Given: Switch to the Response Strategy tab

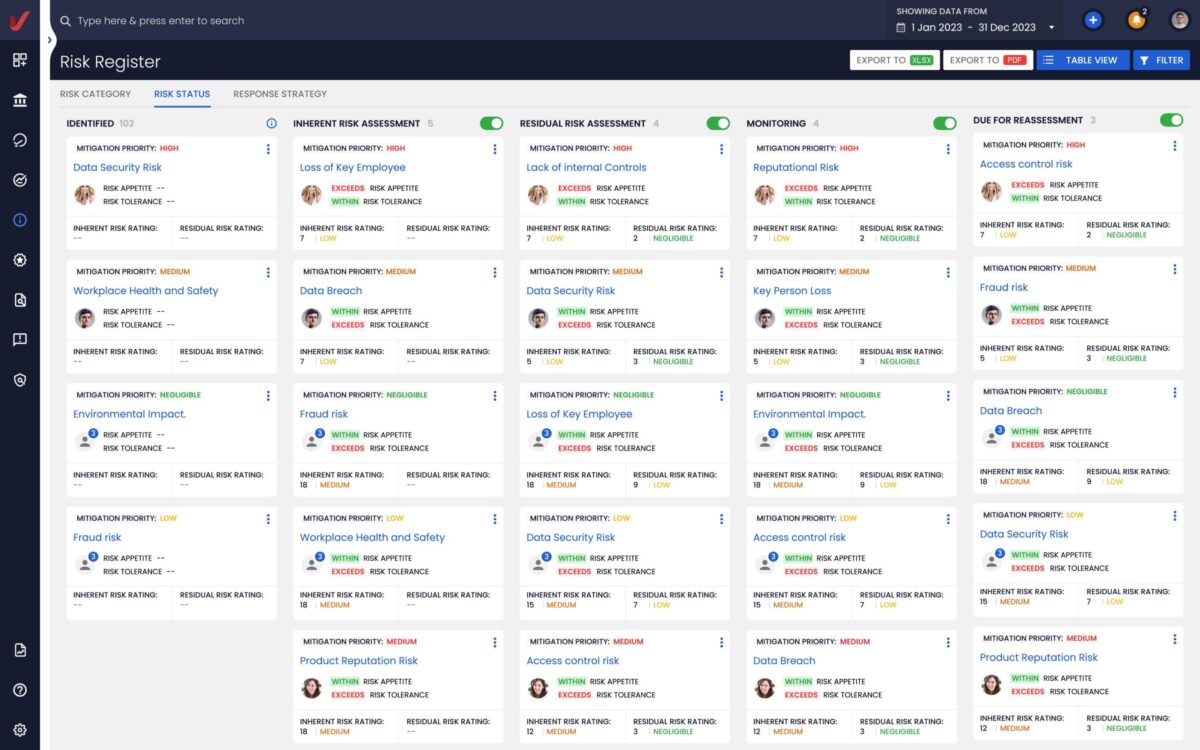Looking at the screenshot, I should coord(280,94).
